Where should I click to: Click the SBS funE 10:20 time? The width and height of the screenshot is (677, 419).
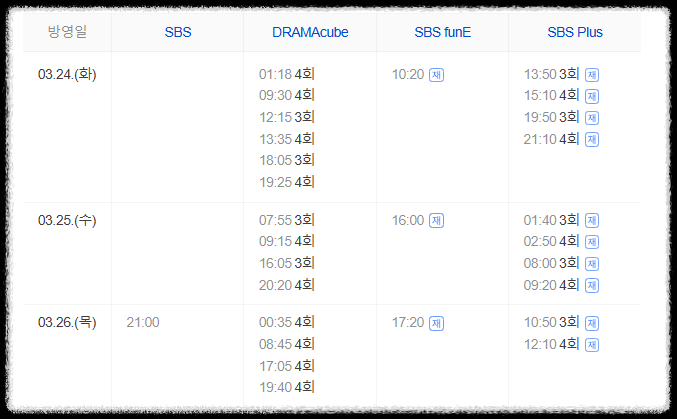[x=408, y=74]
